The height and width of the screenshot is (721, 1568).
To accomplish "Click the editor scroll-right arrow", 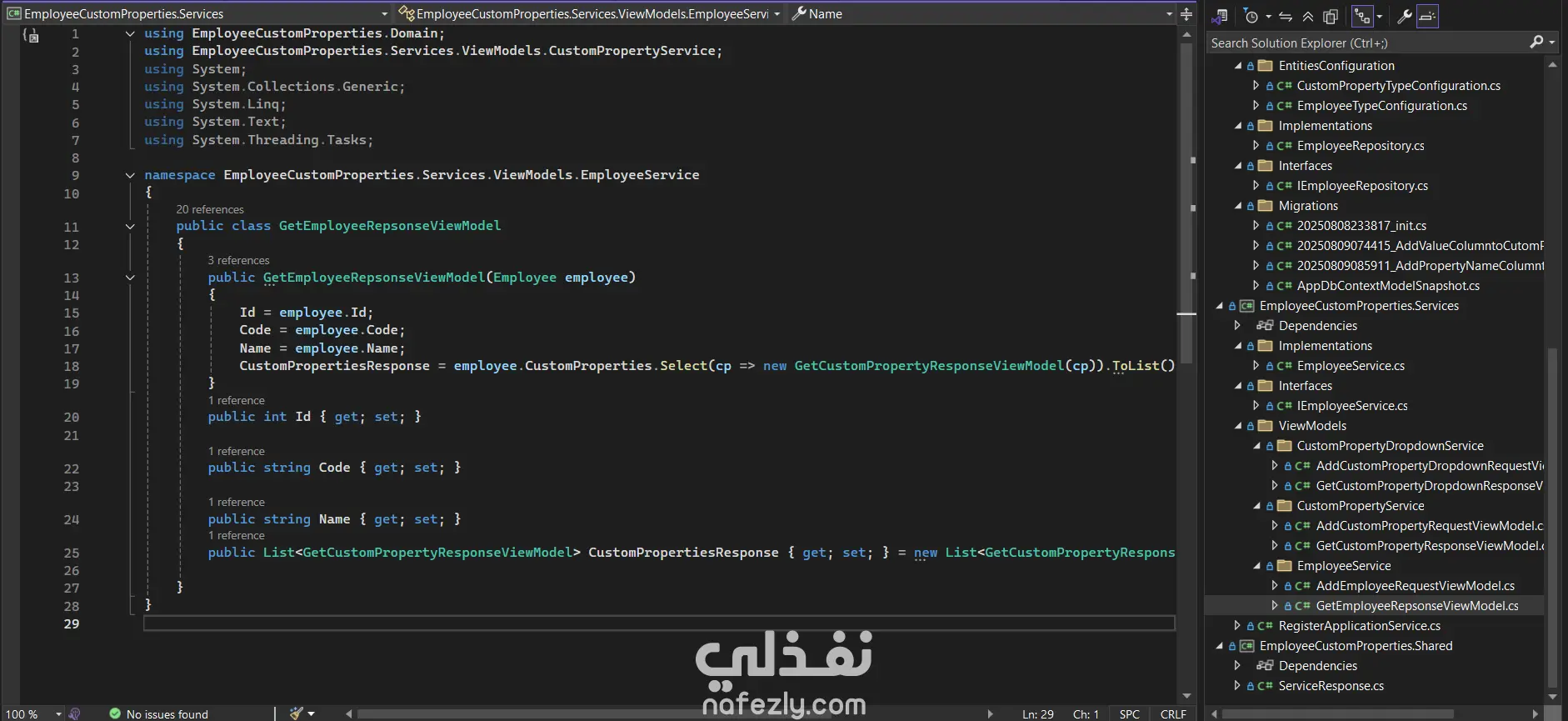I will (990, 713).
